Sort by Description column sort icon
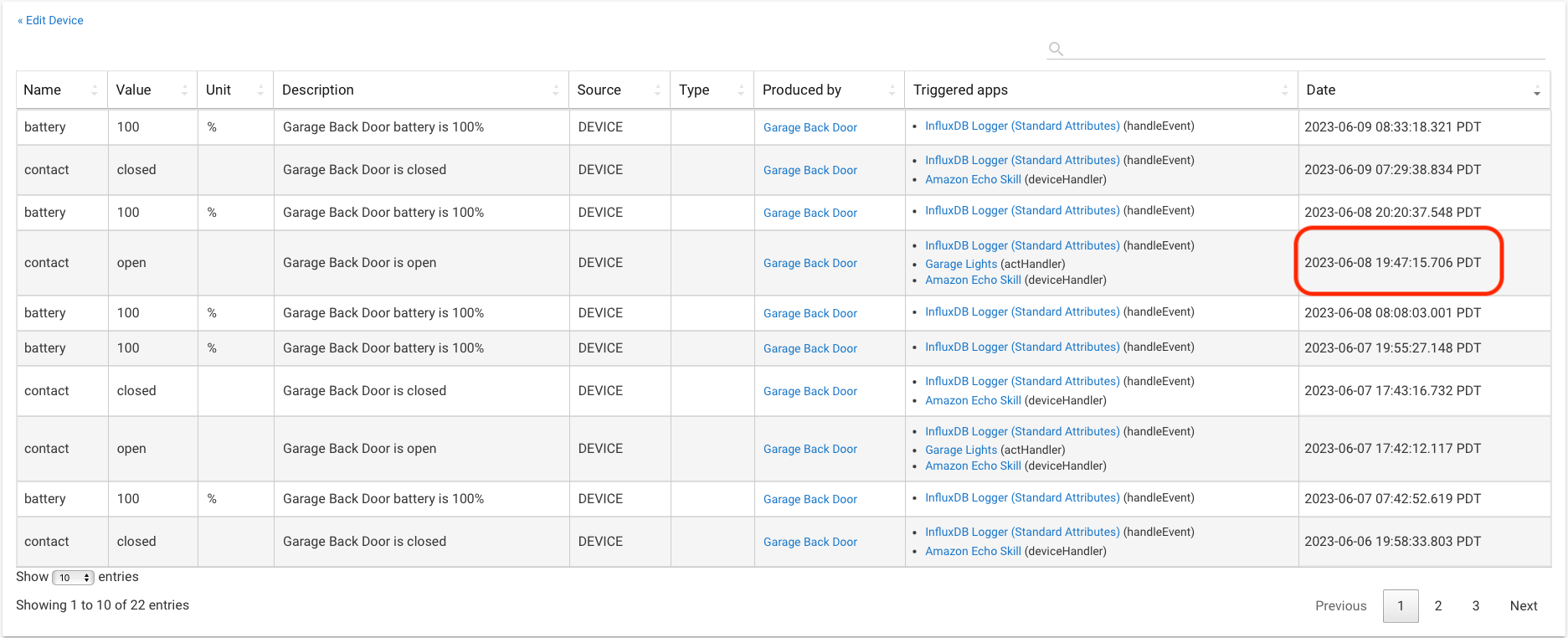 tap(556, 90)
